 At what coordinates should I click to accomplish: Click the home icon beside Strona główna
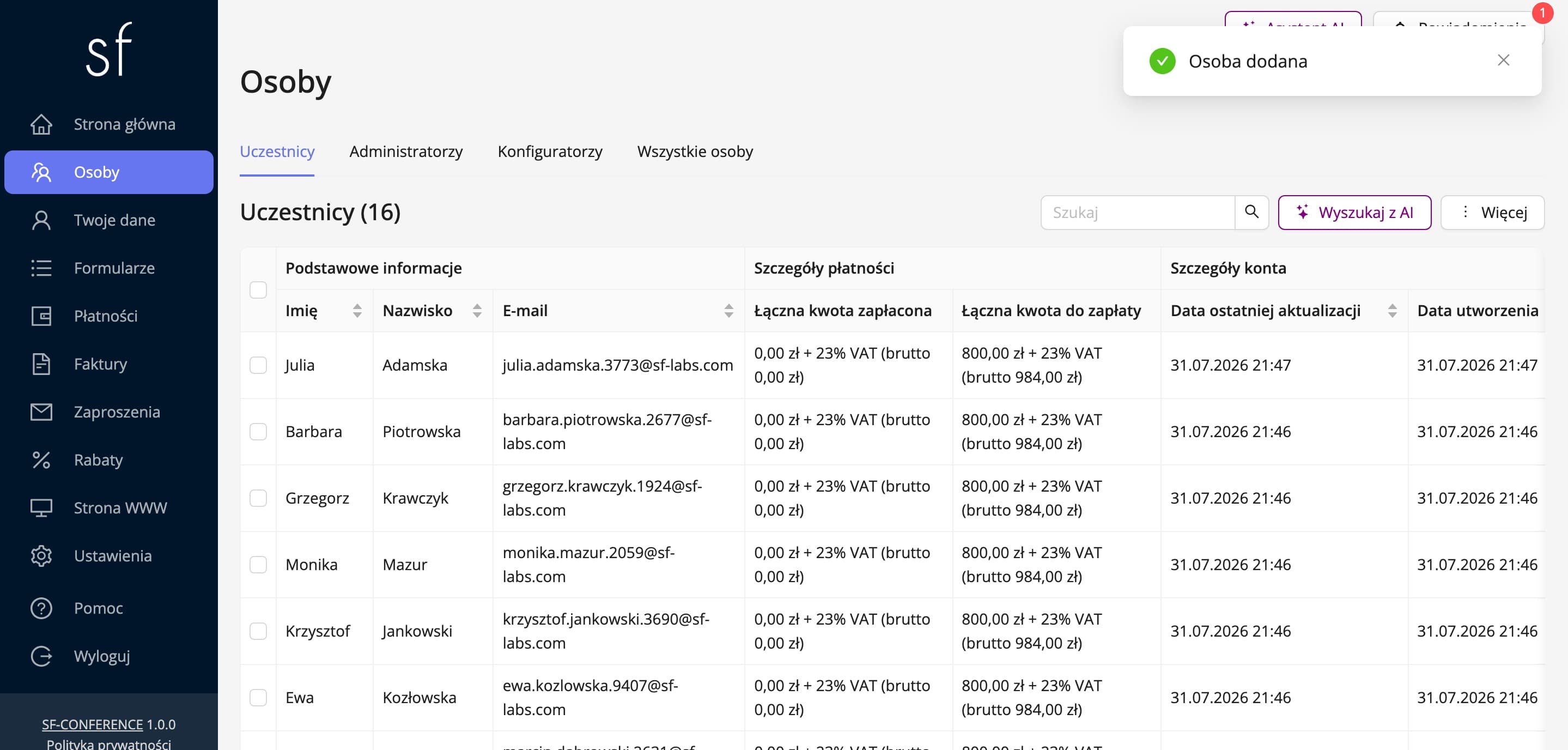(x=41, y=124)
